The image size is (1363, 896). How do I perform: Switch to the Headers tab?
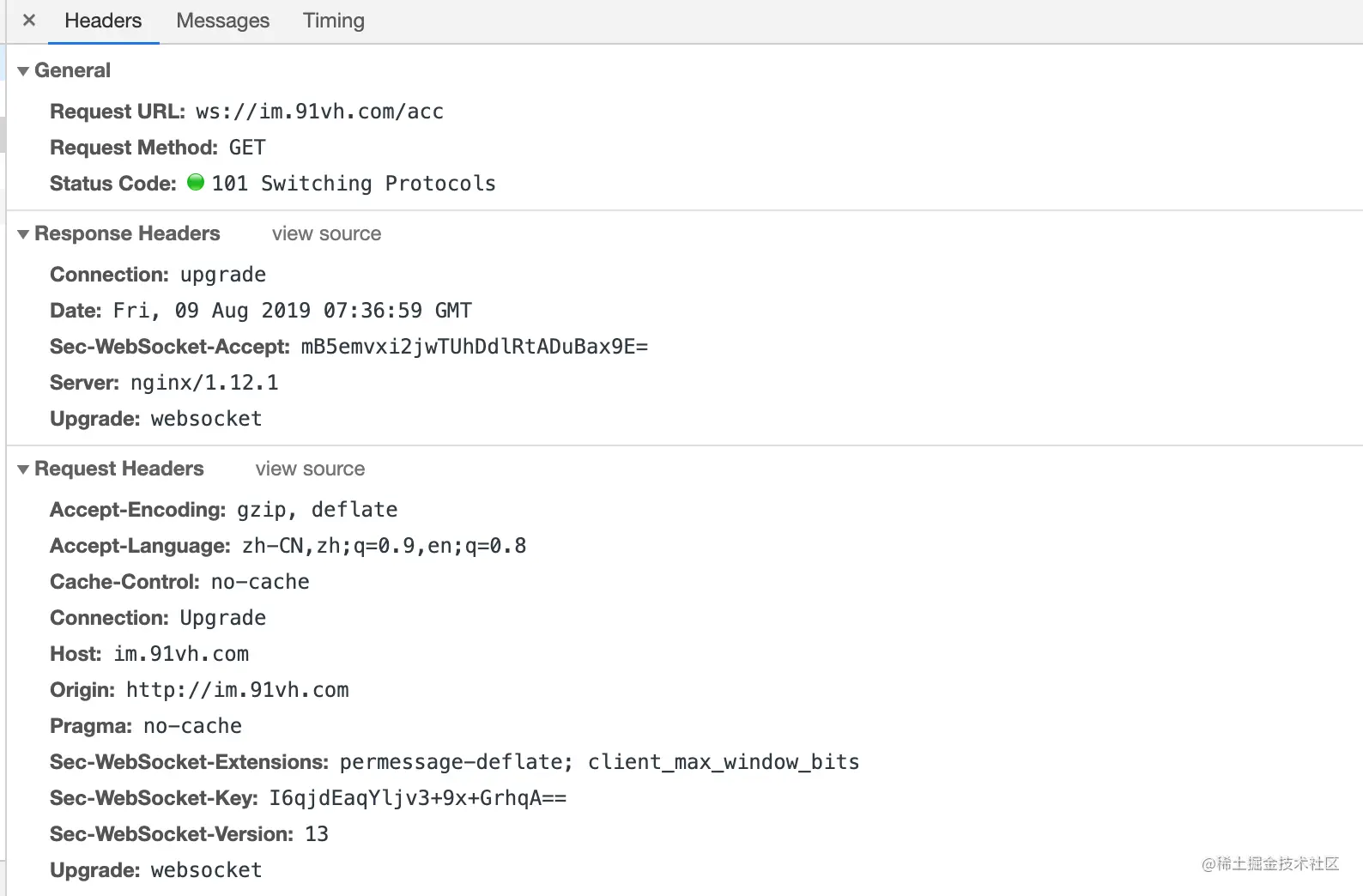[103, 21]
